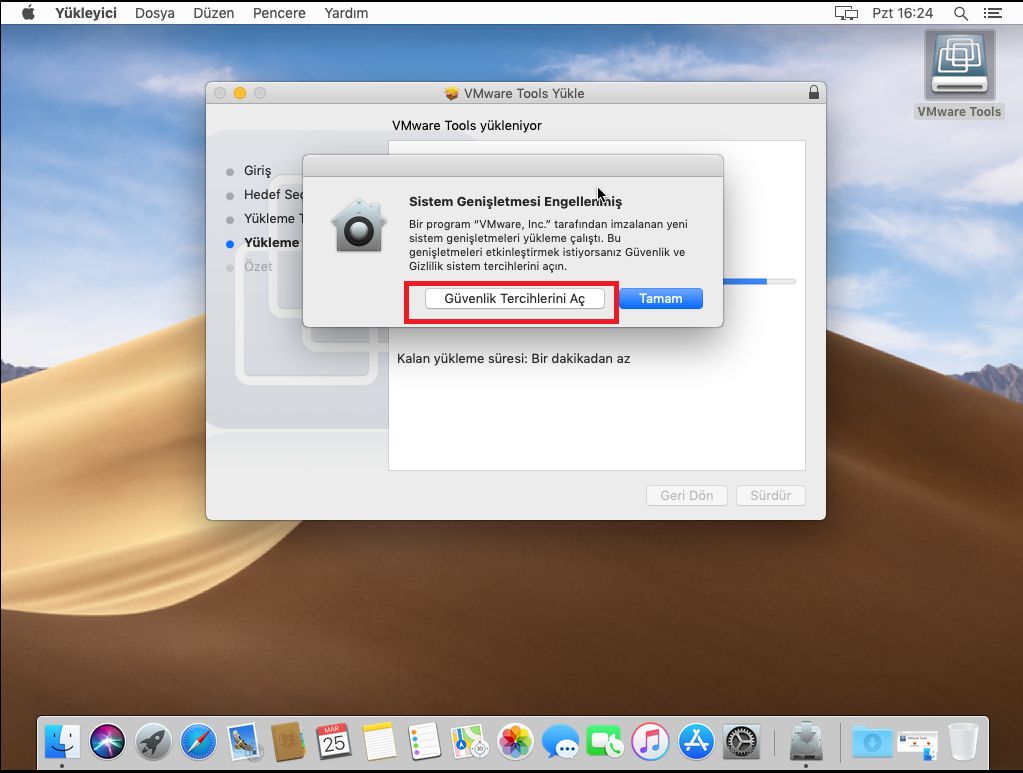Screen dimensions: 1023x773
Task: Click the Kalan yükleme süresi status text
Action: point(513,359)
